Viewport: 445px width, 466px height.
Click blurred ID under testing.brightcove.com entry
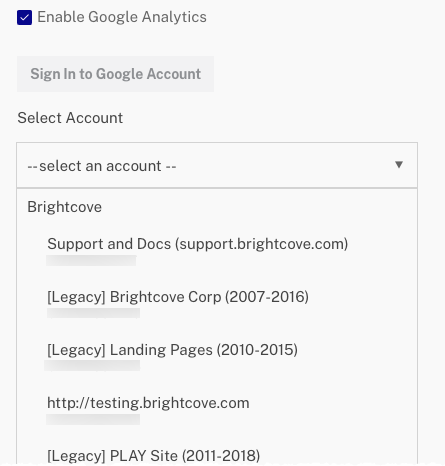coord(93,419)
